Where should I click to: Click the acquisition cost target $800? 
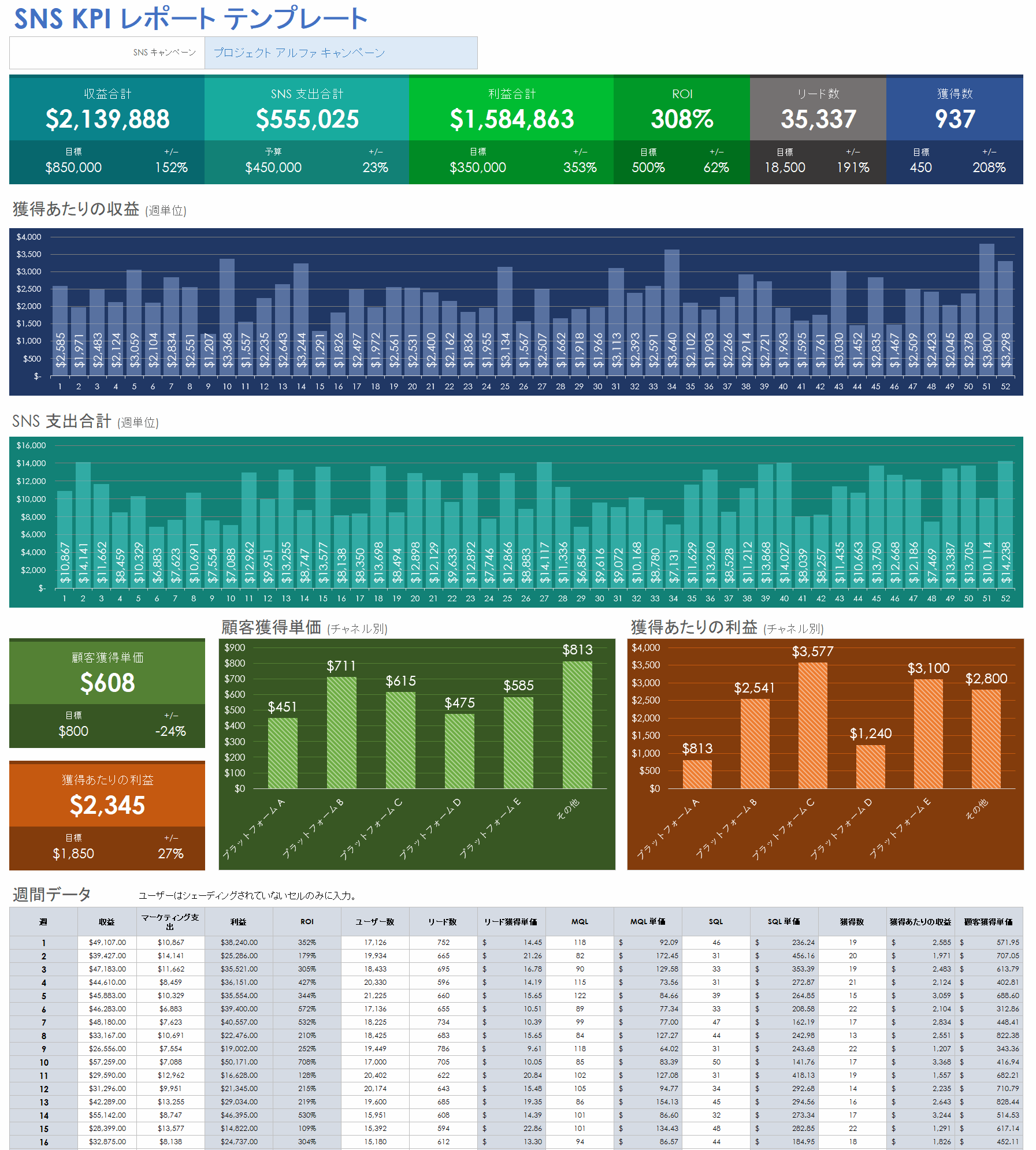tap(73, 731)
